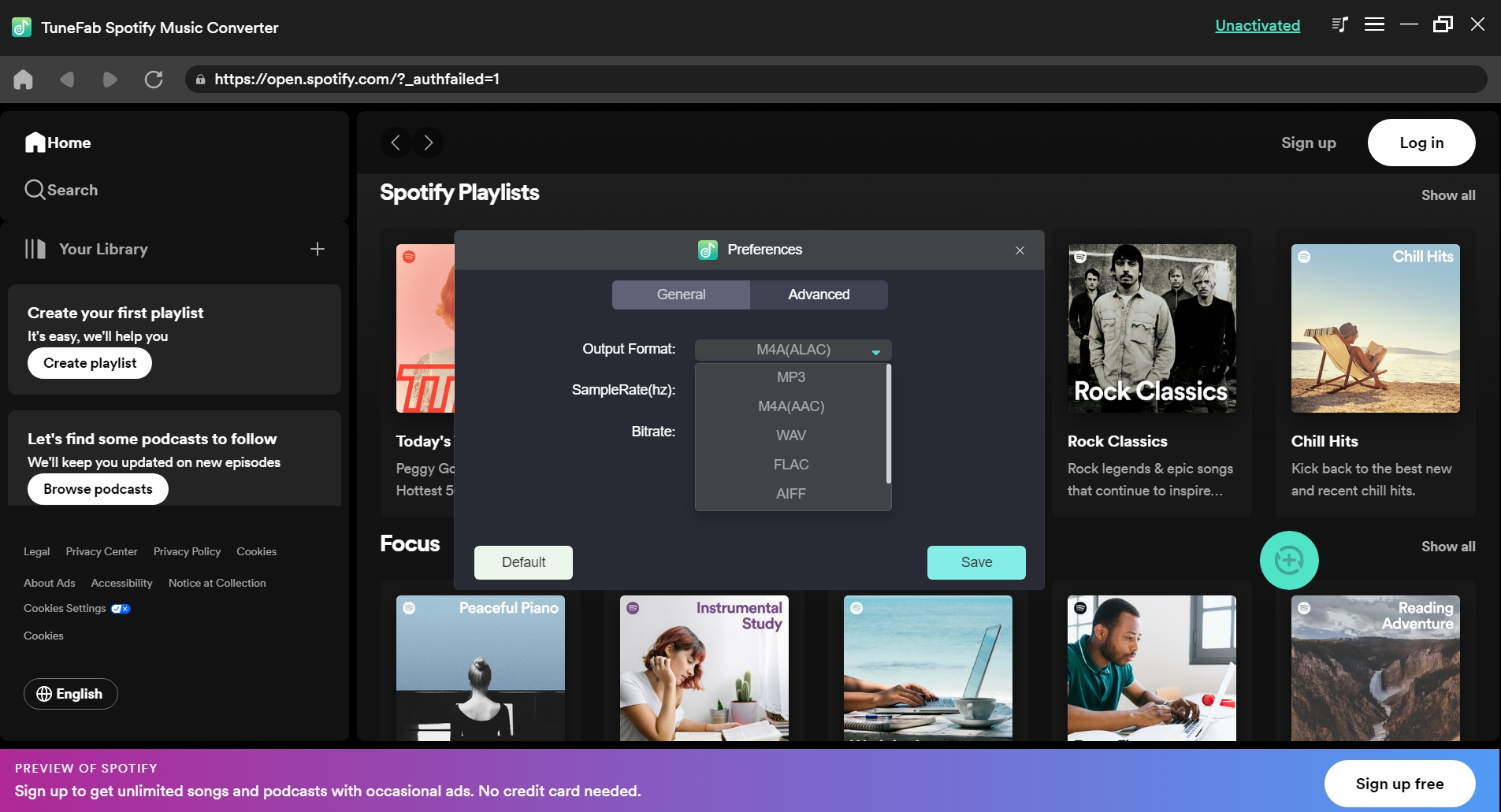Click Privacy Policy footer link

[x=187, y=551]
